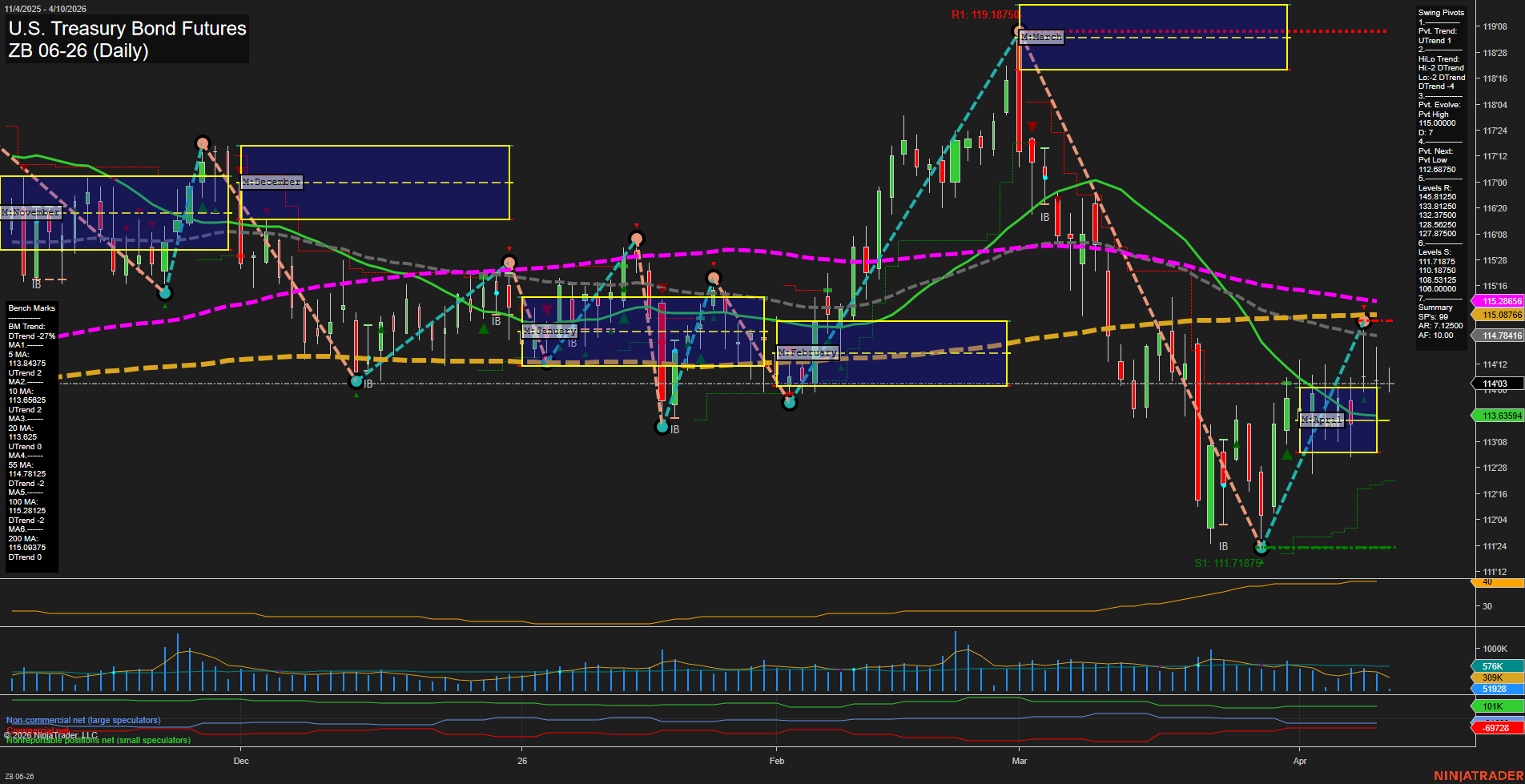This screenshot has height=784, width=1525.
Task: Select the pivot low circle at February's start
Action: click(x=790, y=402)
